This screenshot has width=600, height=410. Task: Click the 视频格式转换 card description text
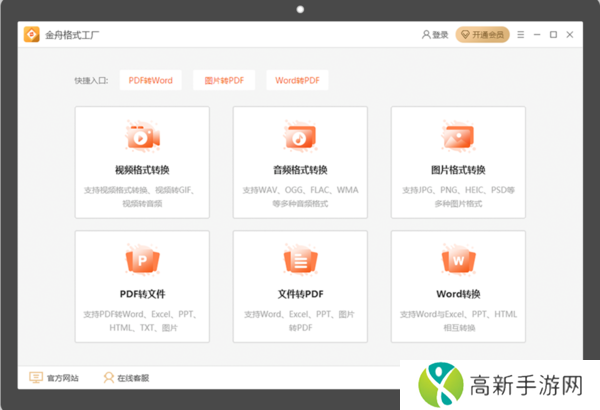pyautogui.click(x=142, y=196)
